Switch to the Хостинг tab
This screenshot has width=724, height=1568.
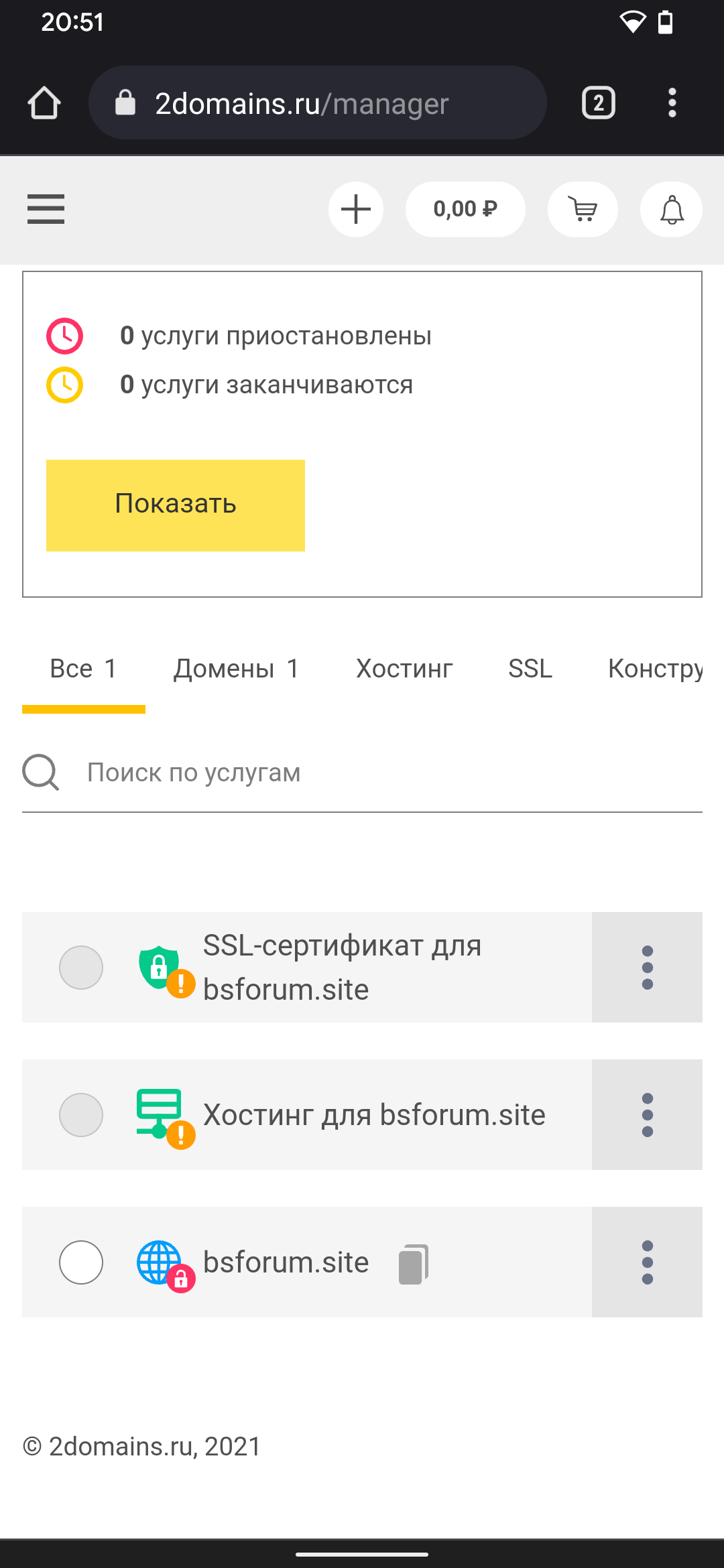(x=404, y=669)
